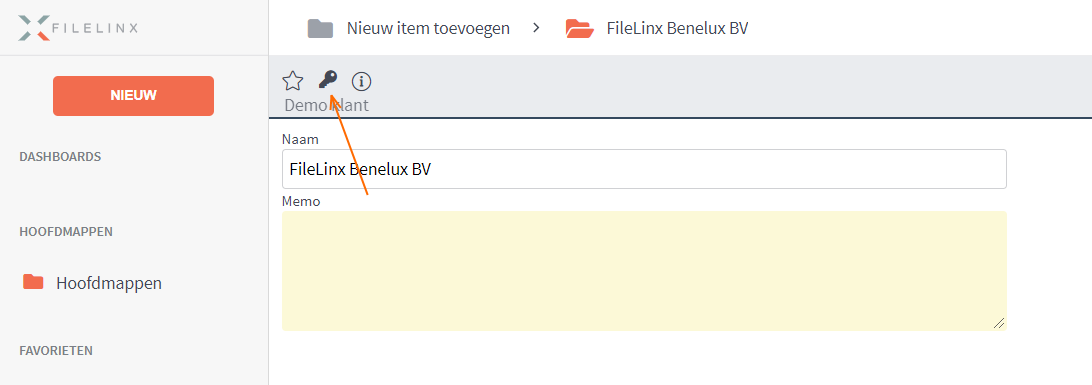Click the gray folder icon in breadcrumb

pyautogui.click(x=320, y=29)
